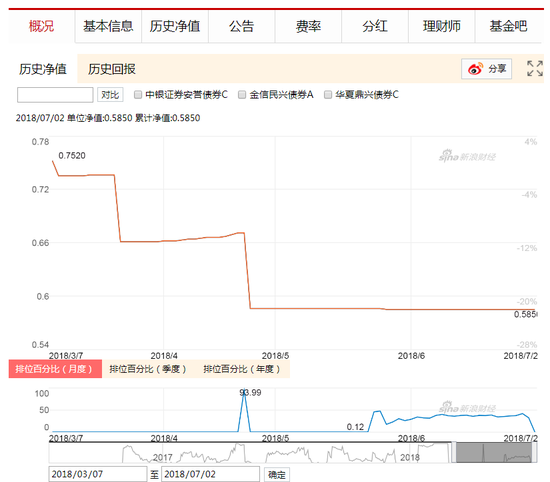
Task: Check the 华夏鼎兴债券C checkbox
Action: [328, 94]
